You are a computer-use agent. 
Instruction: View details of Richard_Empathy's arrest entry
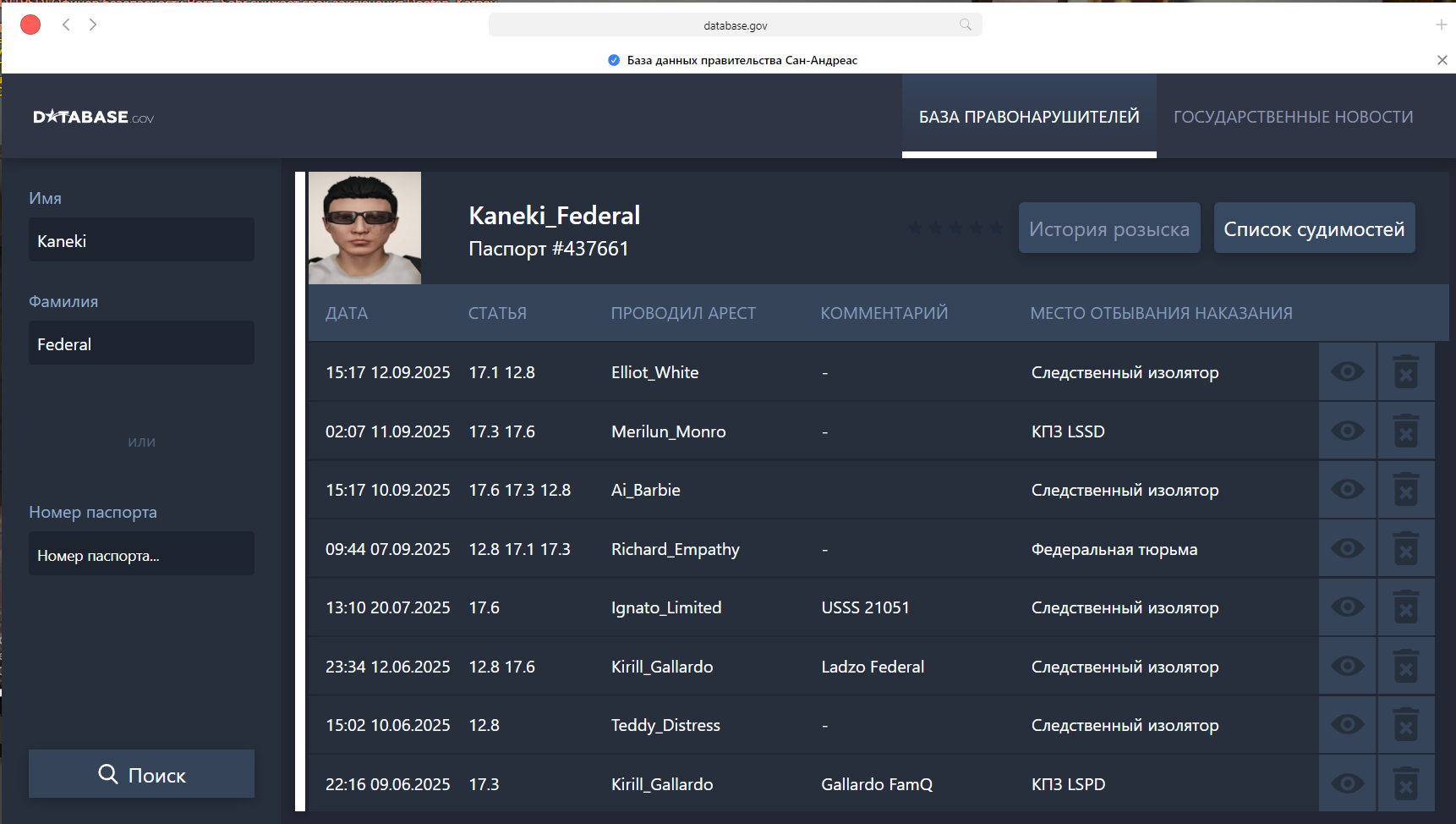(x=1347, y=547)
